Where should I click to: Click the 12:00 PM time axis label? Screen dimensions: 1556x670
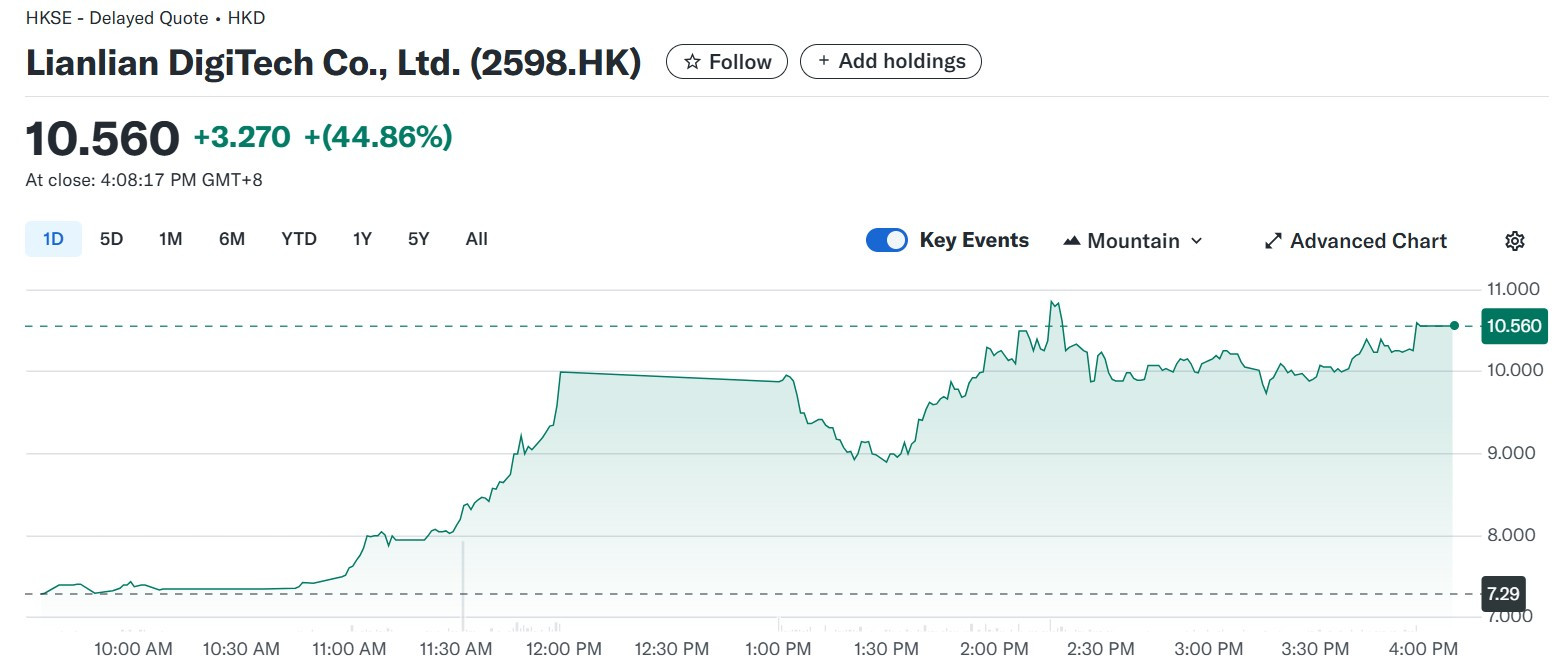tap(562, 649)
